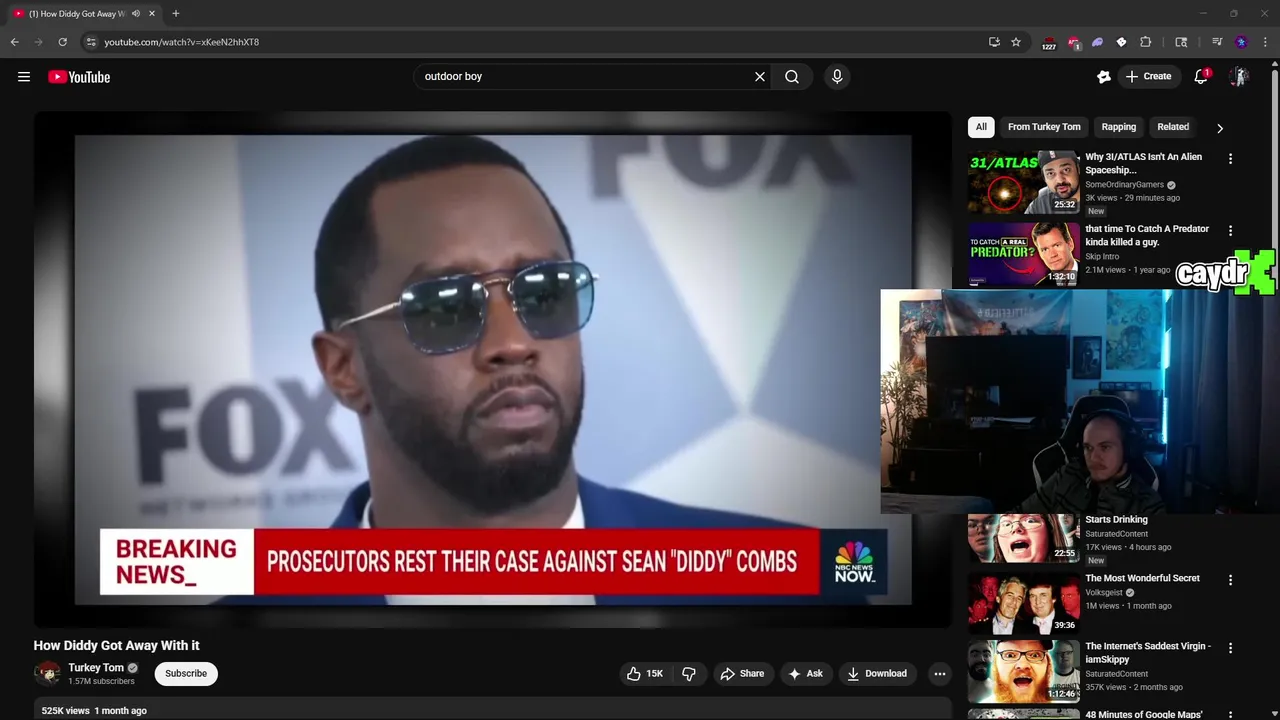This screenshot has height=720, width=1280.
Task: Open options for 3I/ATLAS video
Action: tap(1230, 159)
